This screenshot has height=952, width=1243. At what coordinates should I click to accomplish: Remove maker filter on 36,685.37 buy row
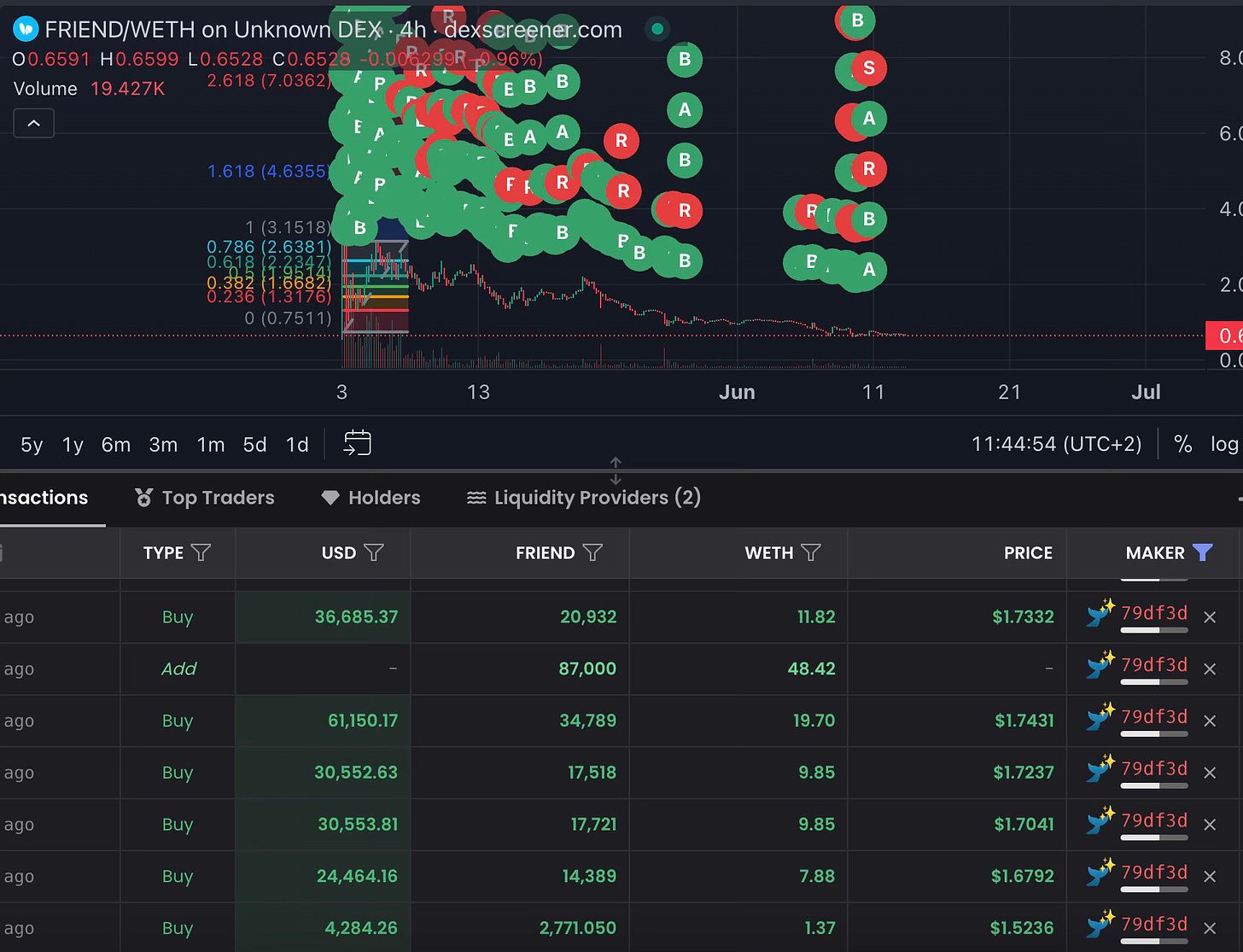(1210, 617)
